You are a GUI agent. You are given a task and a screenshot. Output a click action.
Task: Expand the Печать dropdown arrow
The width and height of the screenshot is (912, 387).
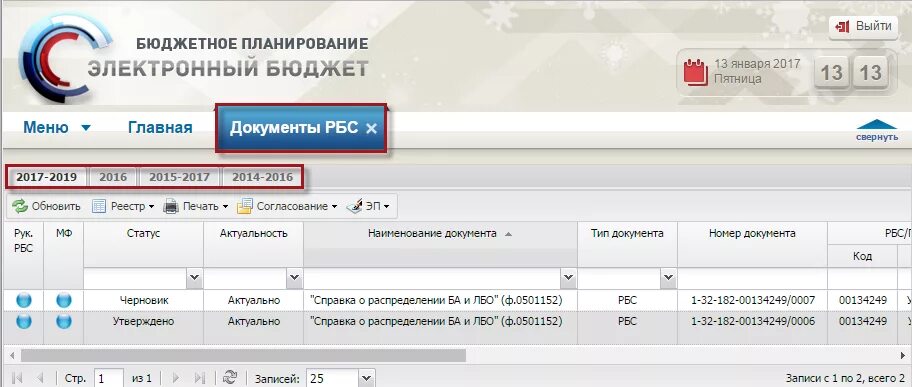225,207
